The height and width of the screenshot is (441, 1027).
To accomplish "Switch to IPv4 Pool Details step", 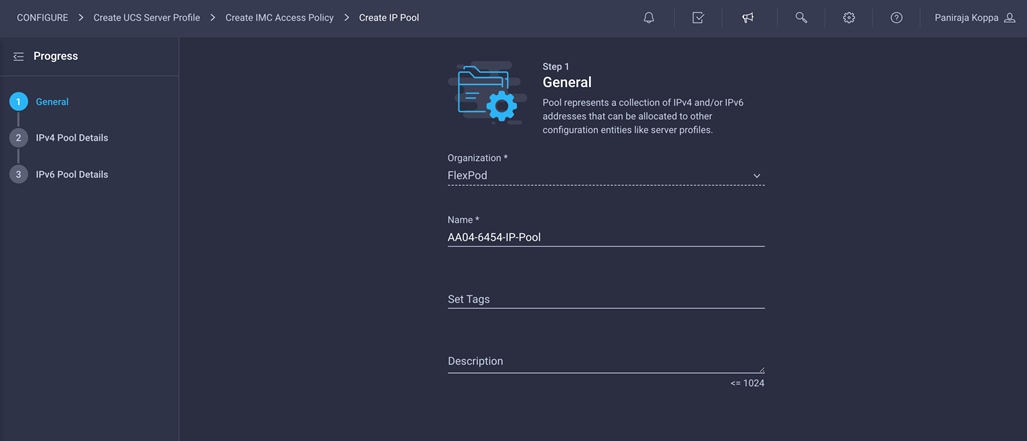I will (72, 138).
